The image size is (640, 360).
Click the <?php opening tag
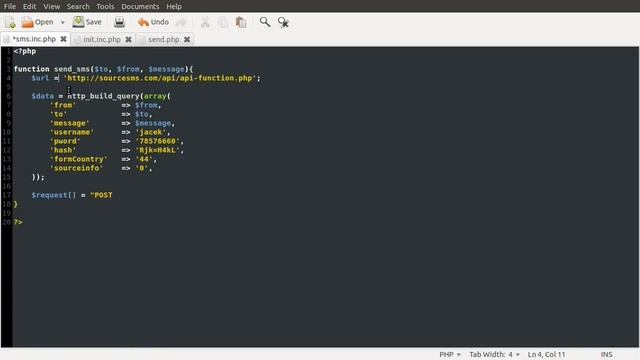pyautogui.click(x=25, y=51)
